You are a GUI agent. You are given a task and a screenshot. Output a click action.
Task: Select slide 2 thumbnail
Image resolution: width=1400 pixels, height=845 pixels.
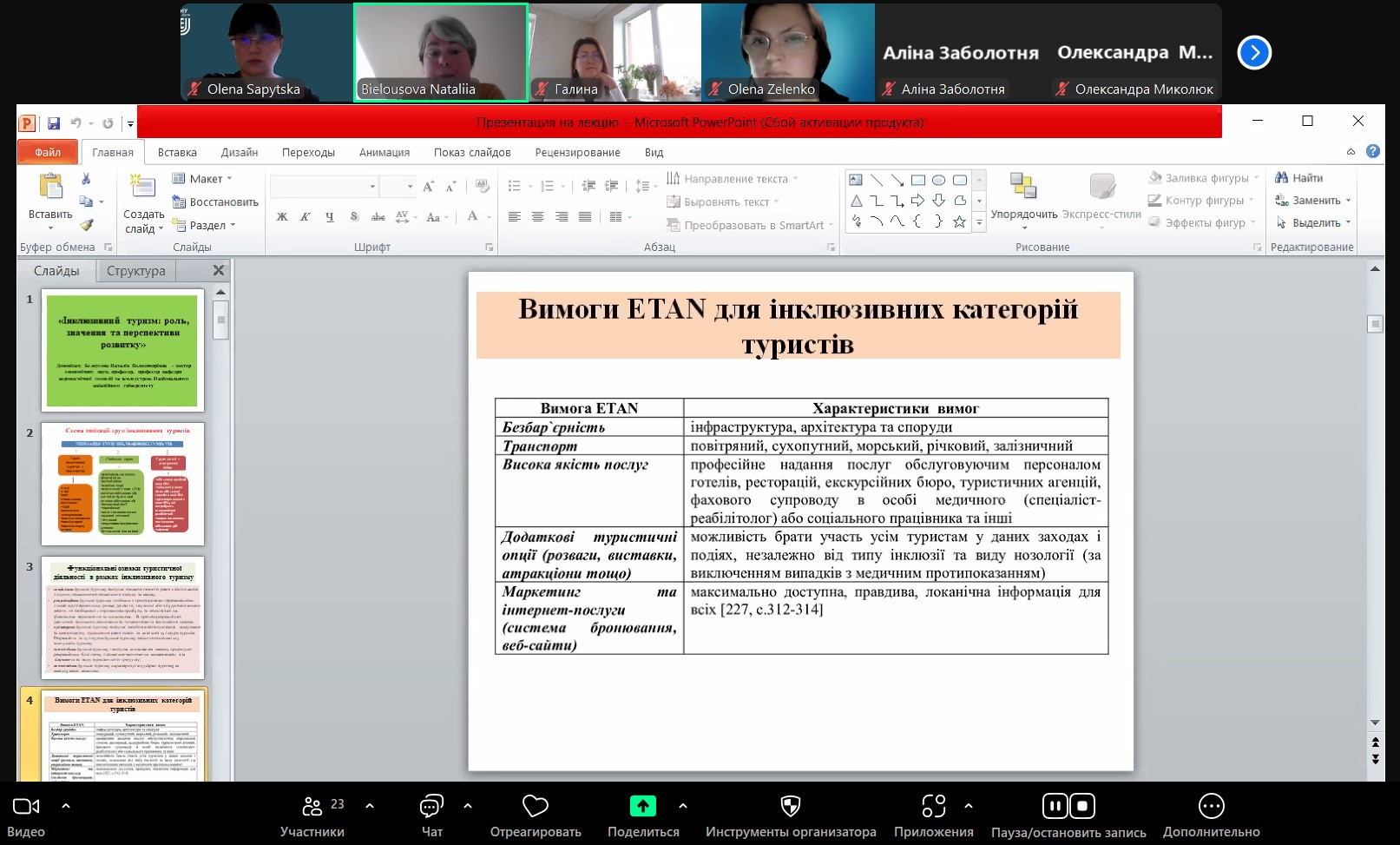tap(122, 484)
